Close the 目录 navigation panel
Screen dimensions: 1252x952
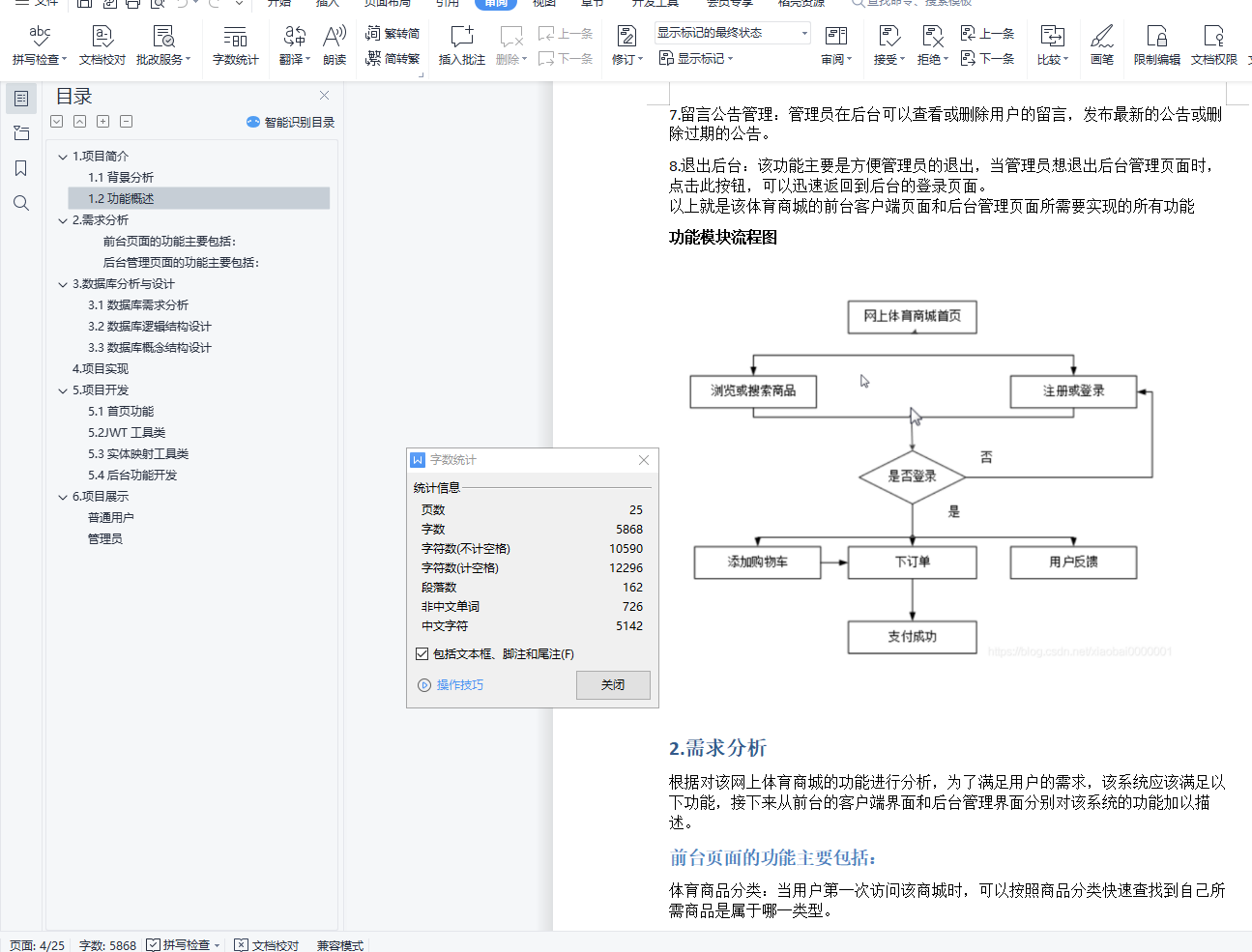(x=324, y=95)
